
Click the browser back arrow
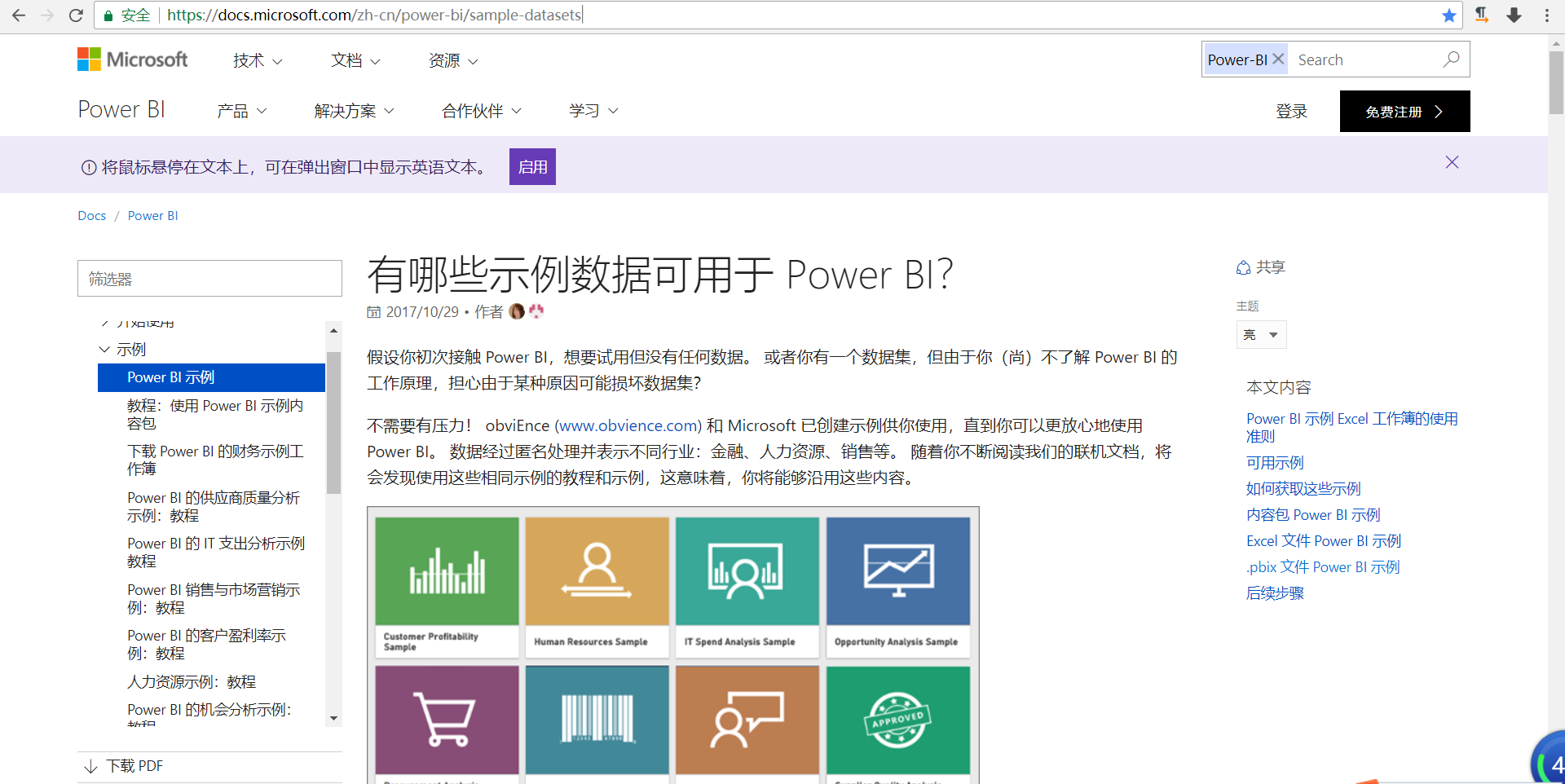click(x=19, y=15)
